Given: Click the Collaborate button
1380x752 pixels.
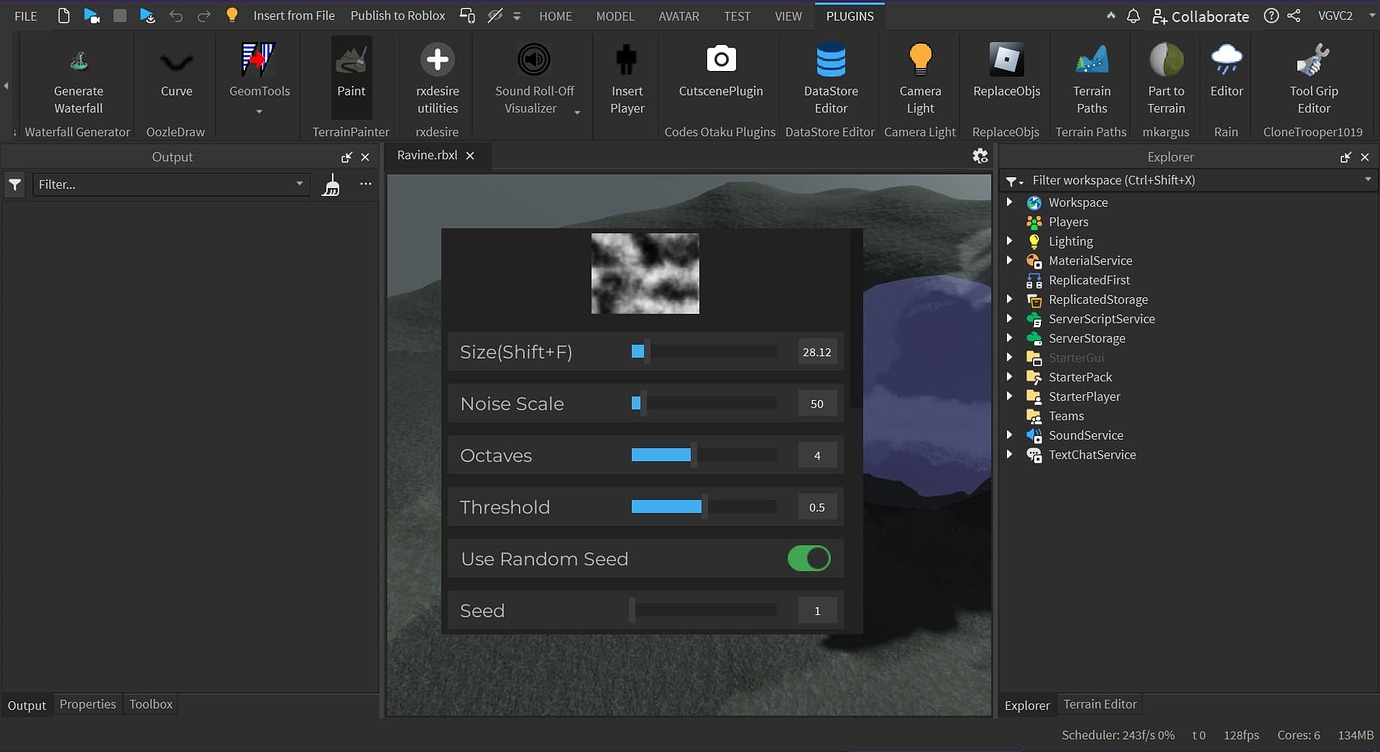Looking at the screenshot, I should point(1200,16).
